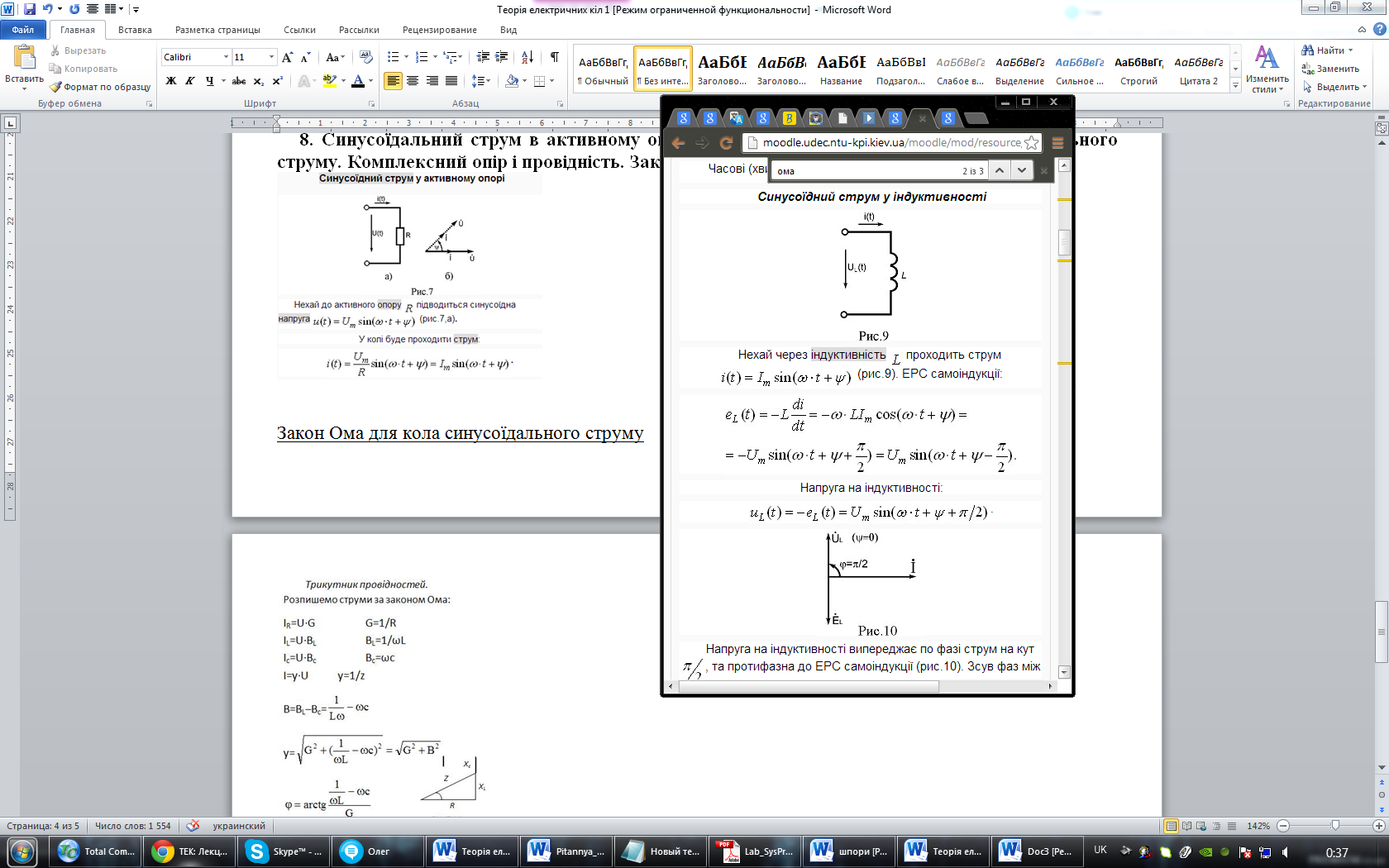1389x868 pixels.
Task: Toggle left text alignment
Action: click(x=393, y=81)
